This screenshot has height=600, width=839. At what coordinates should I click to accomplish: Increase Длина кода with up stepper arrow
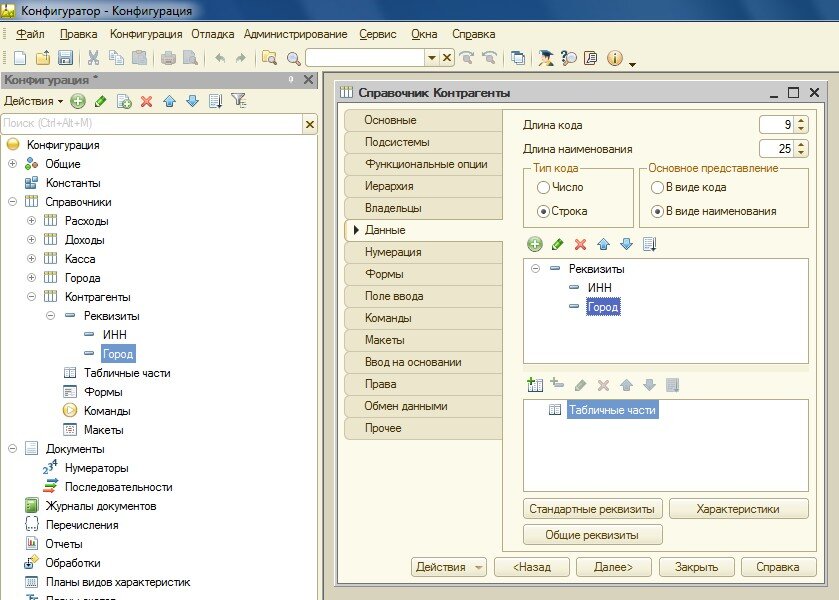coord(801,121)
